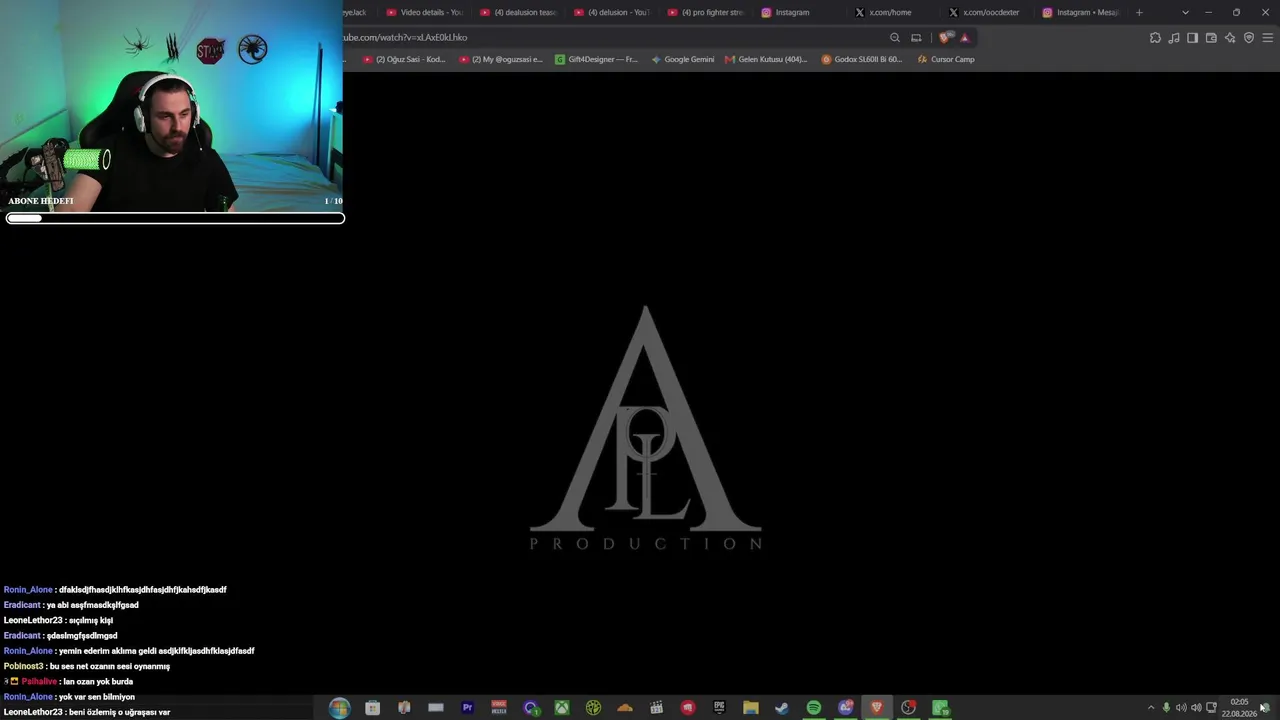Toggle the browser sidebar panel icon
Screen dimensions: 1280x720
click(x=1192, y=38)
